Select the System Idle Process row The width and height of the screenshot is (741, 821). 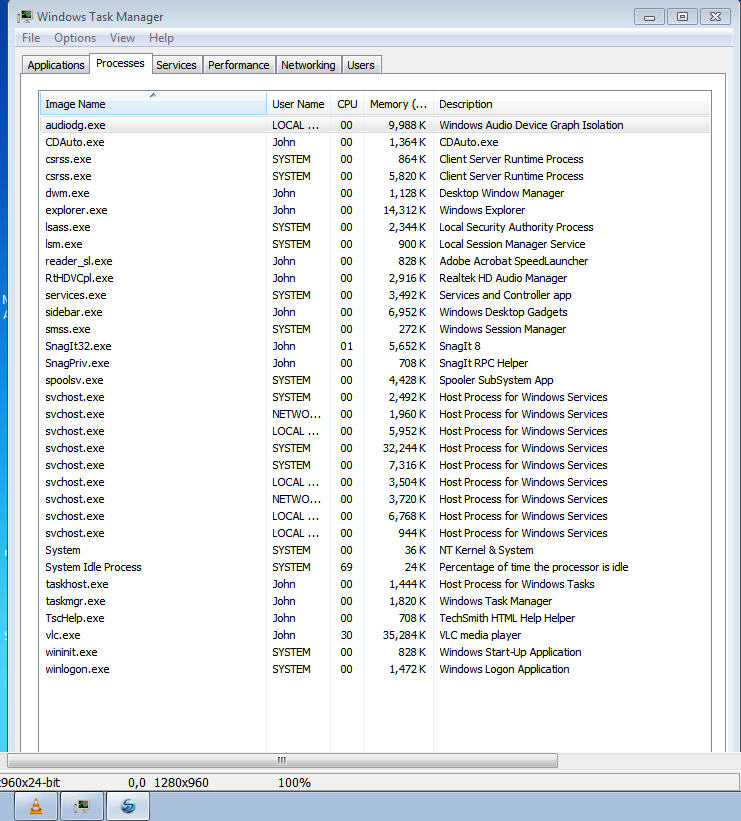tap(375, 567)
